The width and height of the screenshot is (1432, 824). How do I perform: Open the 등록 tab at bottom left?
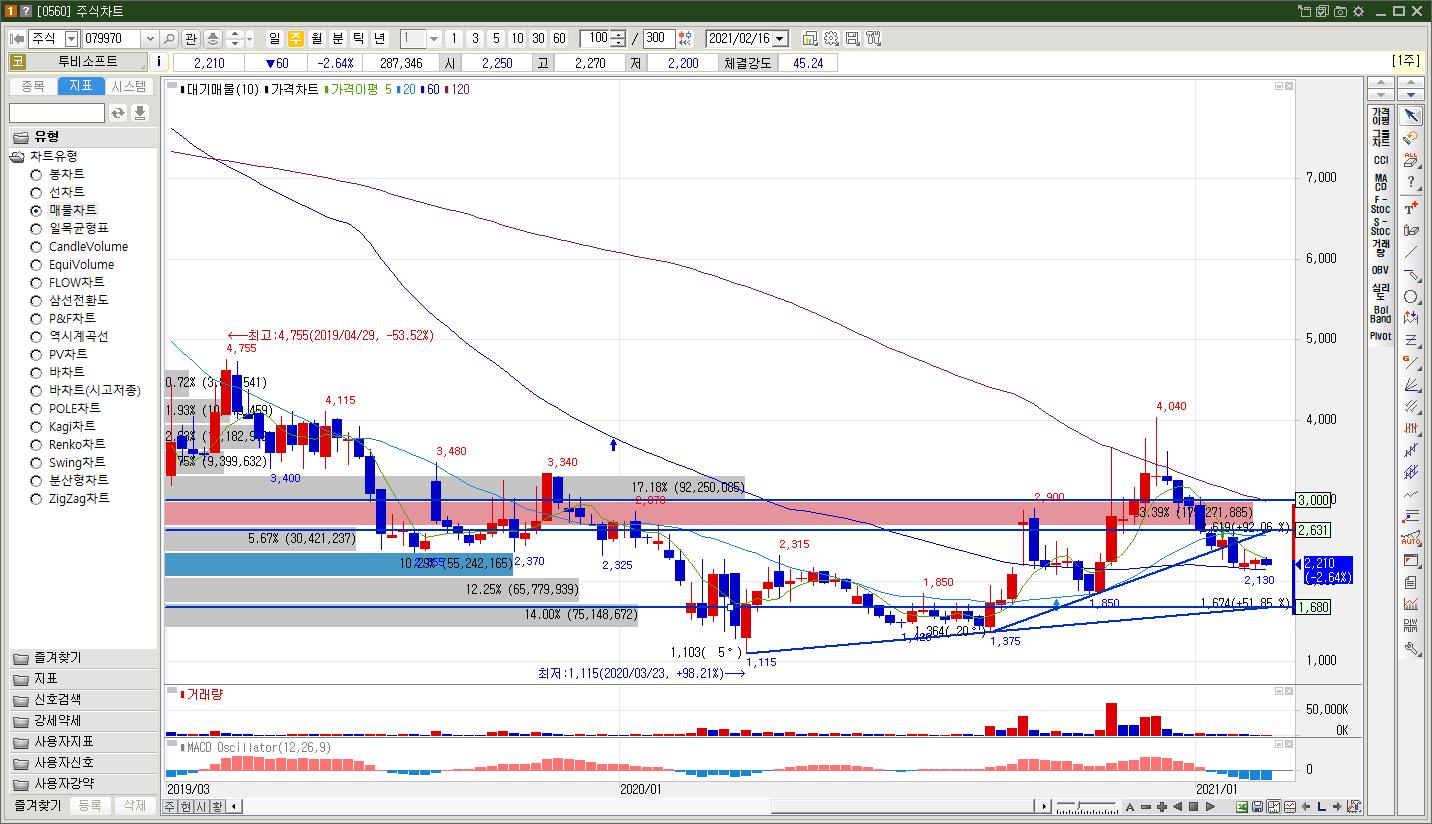(x=90, y=805)
